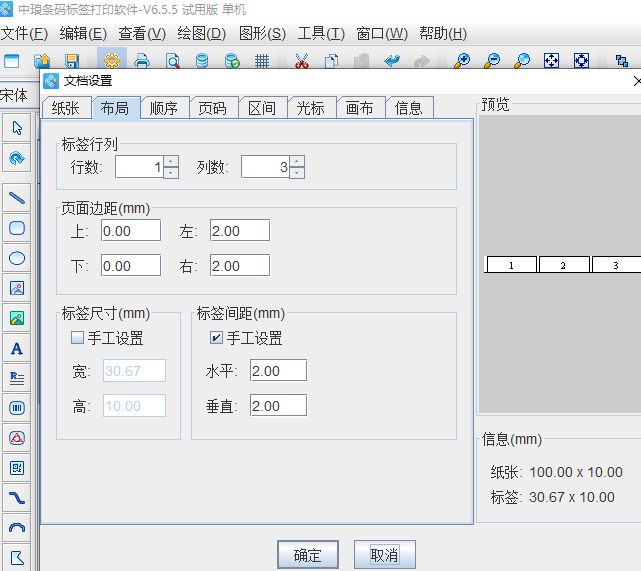641x571 pixels.
Task: Increase the row count with up arrow
Action: [x=171, y=161]
